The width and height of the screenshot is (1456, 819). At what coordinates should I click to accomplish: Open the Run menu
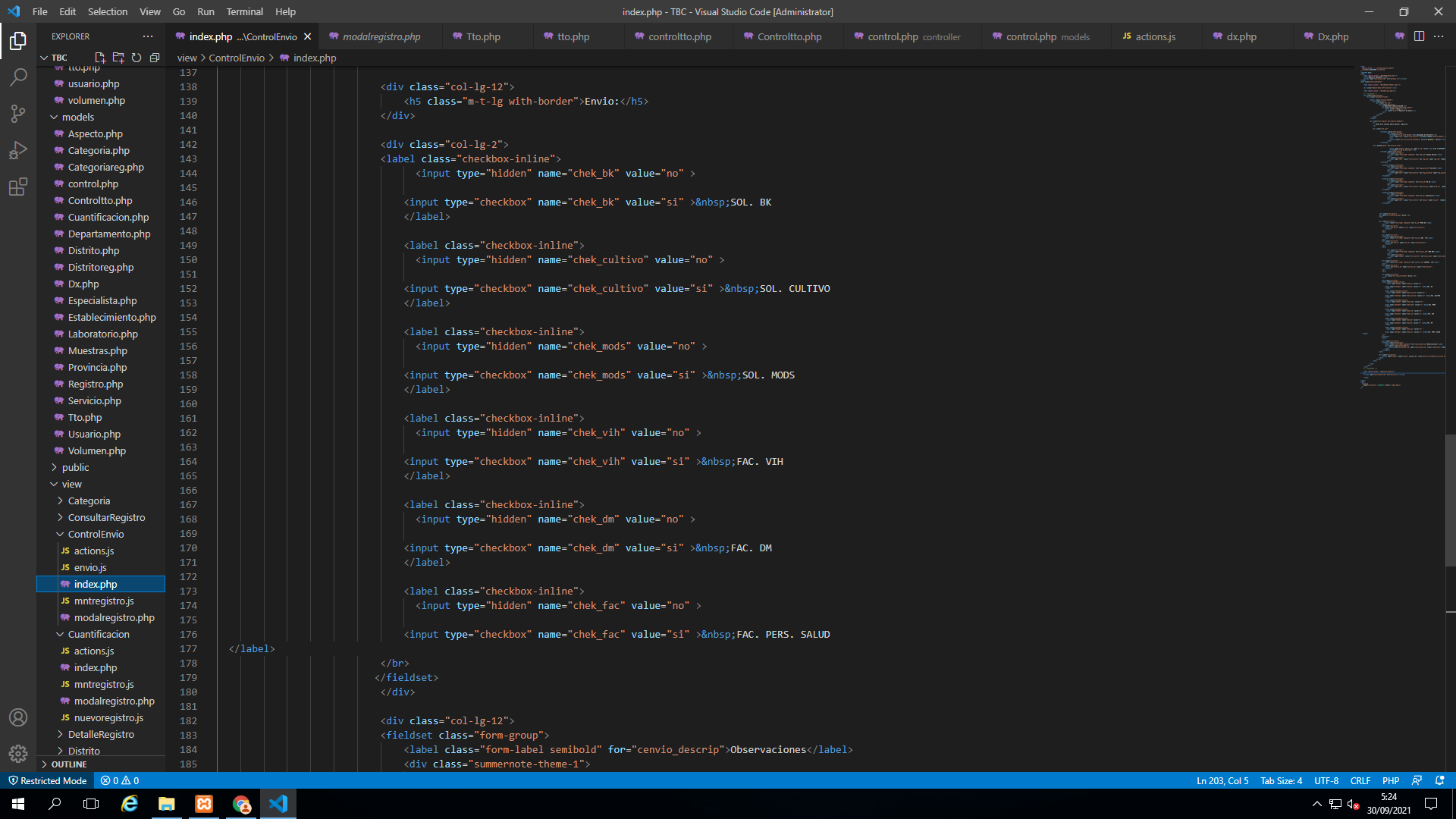(x=206, y=11)
